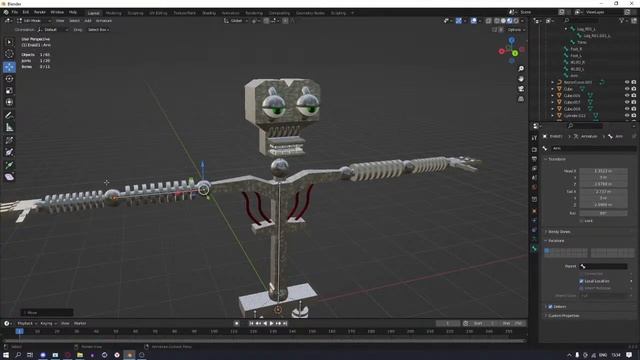Open the Armature menu in viewport header
The height and width of the screenshot is (360, 640).
(104, 20)
